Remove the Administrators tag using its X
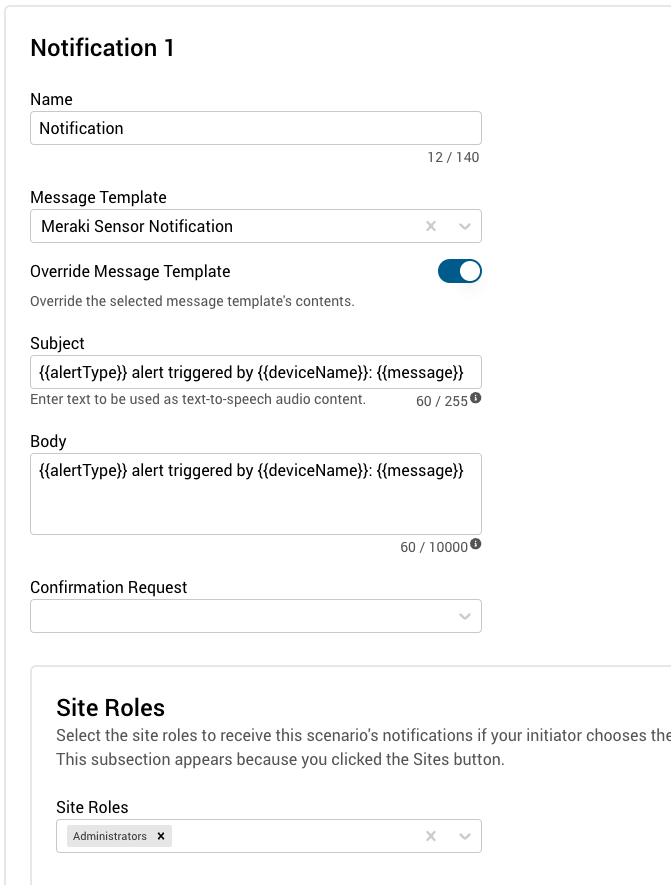Viewport: 671px width, 885px height. [x=161, y=835]
